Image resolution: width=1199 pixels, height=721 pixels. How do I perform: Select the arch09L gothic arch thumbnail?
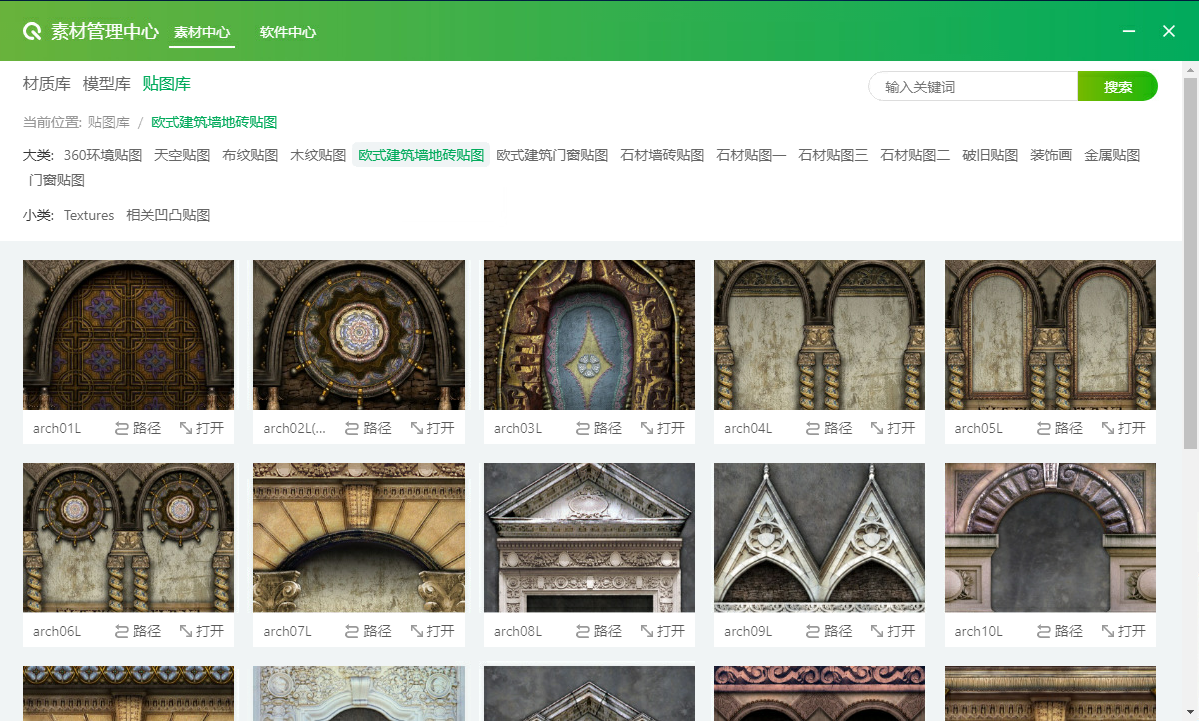click(819, 538)
